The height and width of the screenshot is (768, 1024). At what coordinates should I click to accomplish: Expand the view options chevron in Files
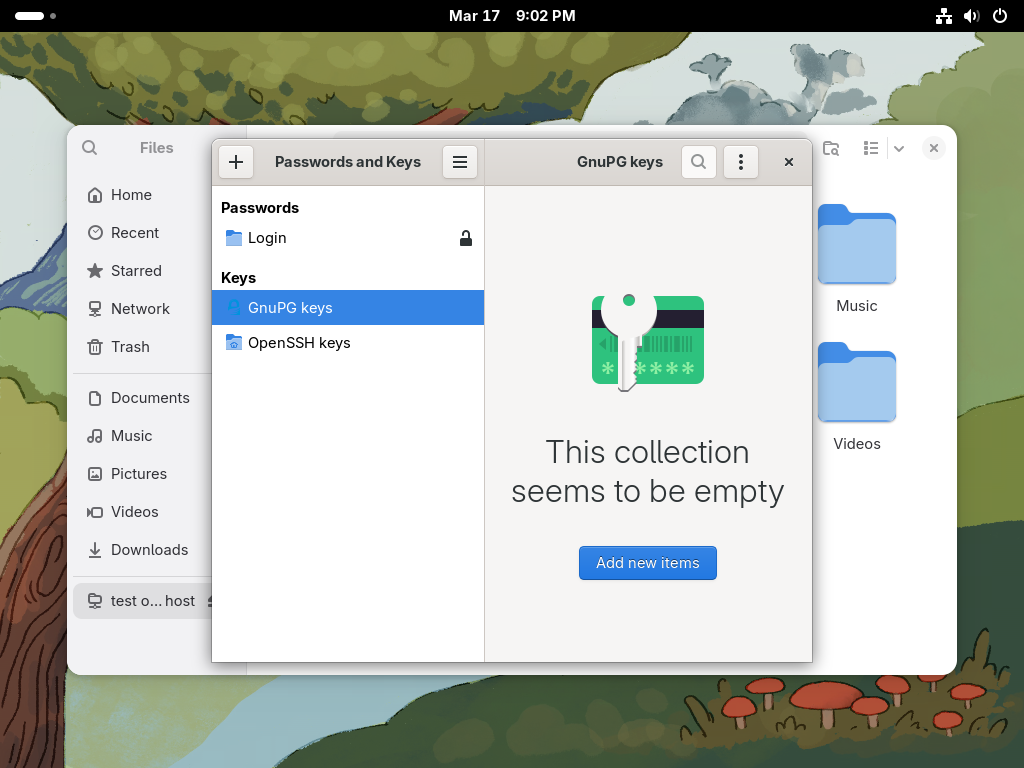(899, 148)
